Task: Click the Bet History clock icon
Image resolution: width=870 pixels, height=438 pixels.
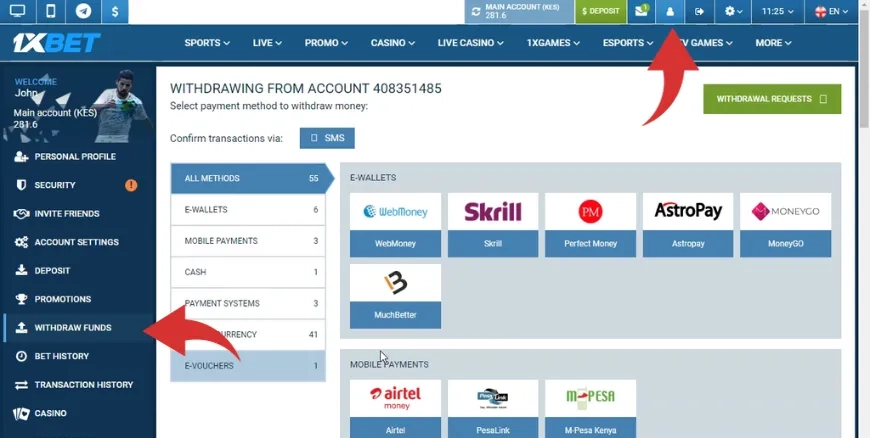Action: point(21,356)
